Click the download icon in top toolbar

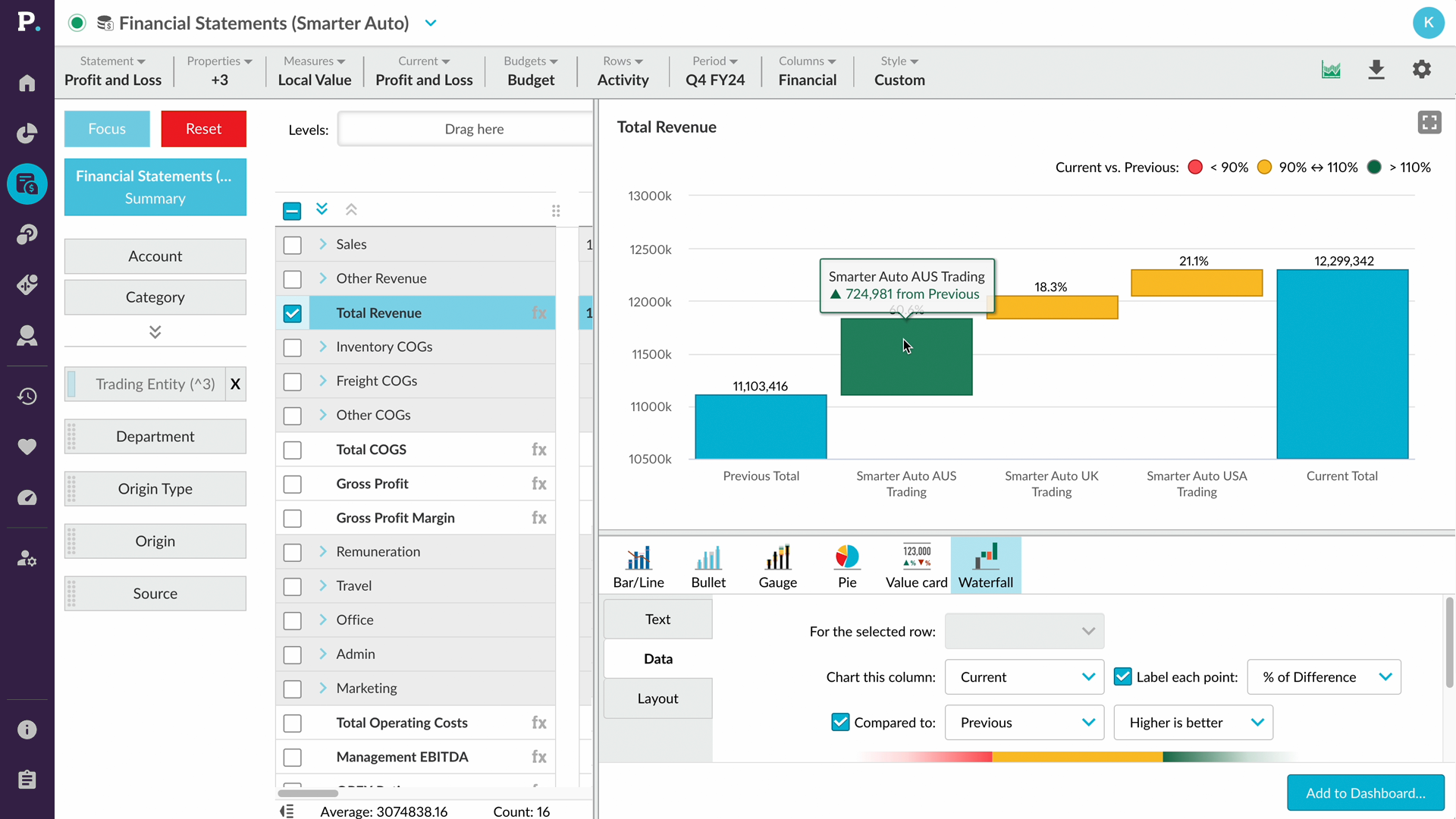pos(1376,70)
